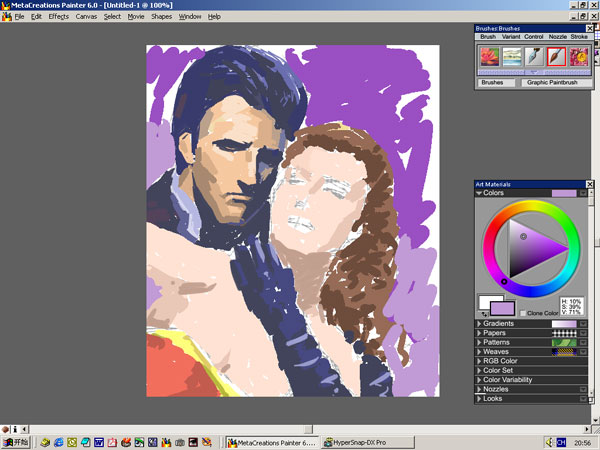Open the Brushes category popup

click(x=496, y=82)
